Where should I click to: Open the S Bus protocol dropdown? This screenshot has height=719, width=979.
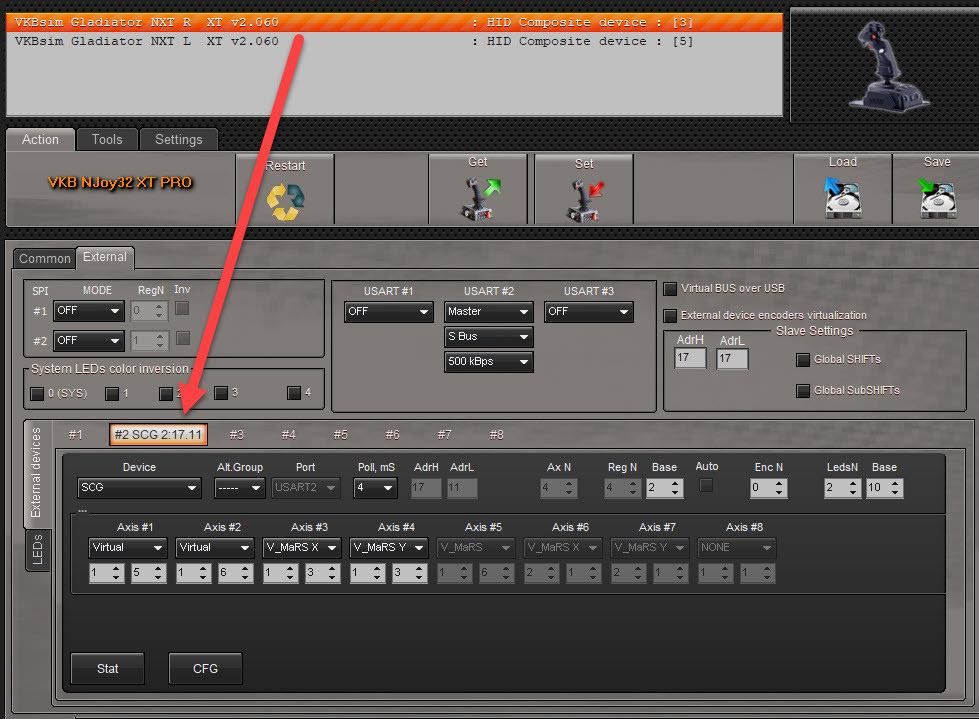(489, 336)
